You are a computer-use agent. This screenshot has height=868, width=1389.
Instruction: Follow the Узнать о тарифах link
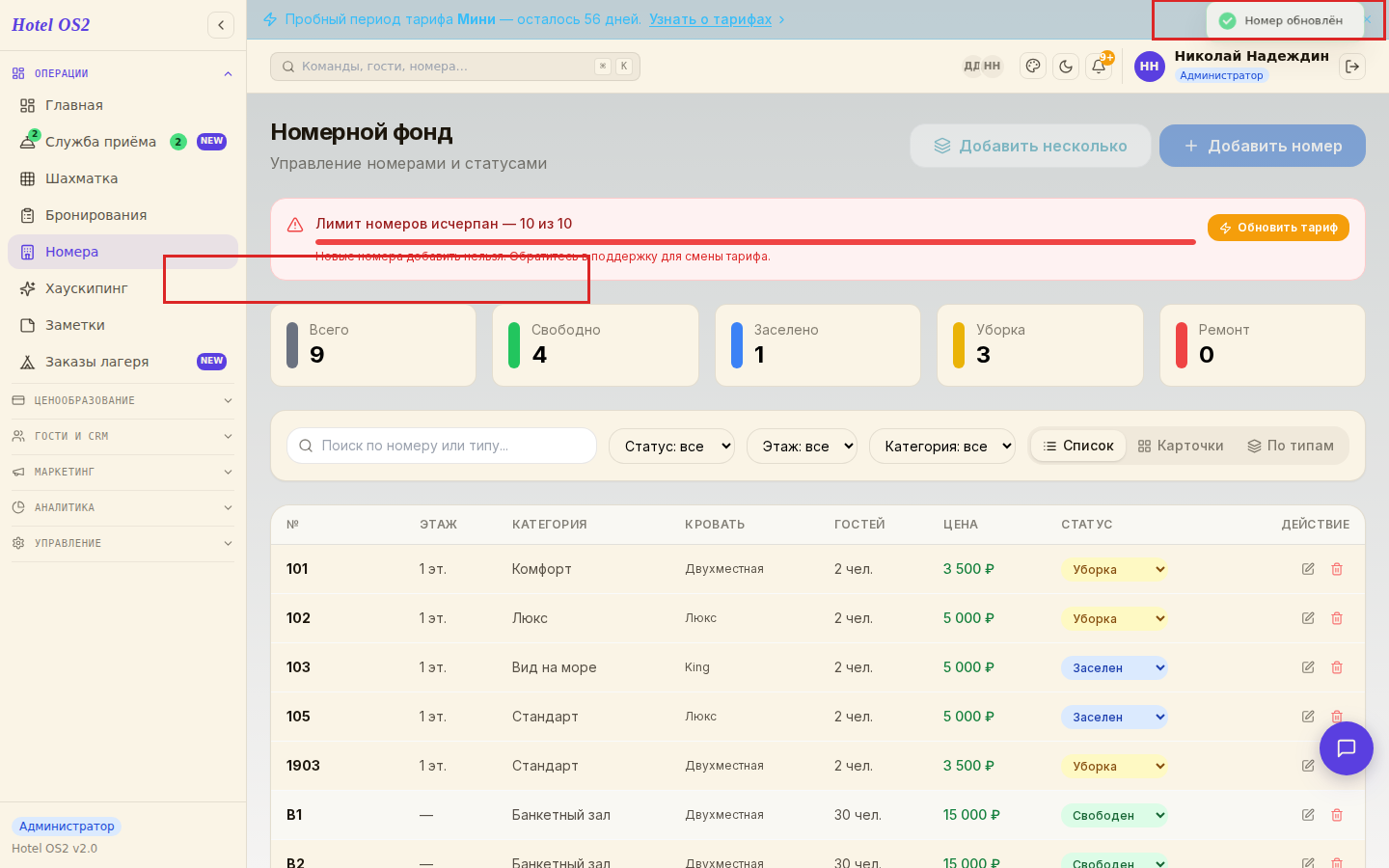[711, 19]
